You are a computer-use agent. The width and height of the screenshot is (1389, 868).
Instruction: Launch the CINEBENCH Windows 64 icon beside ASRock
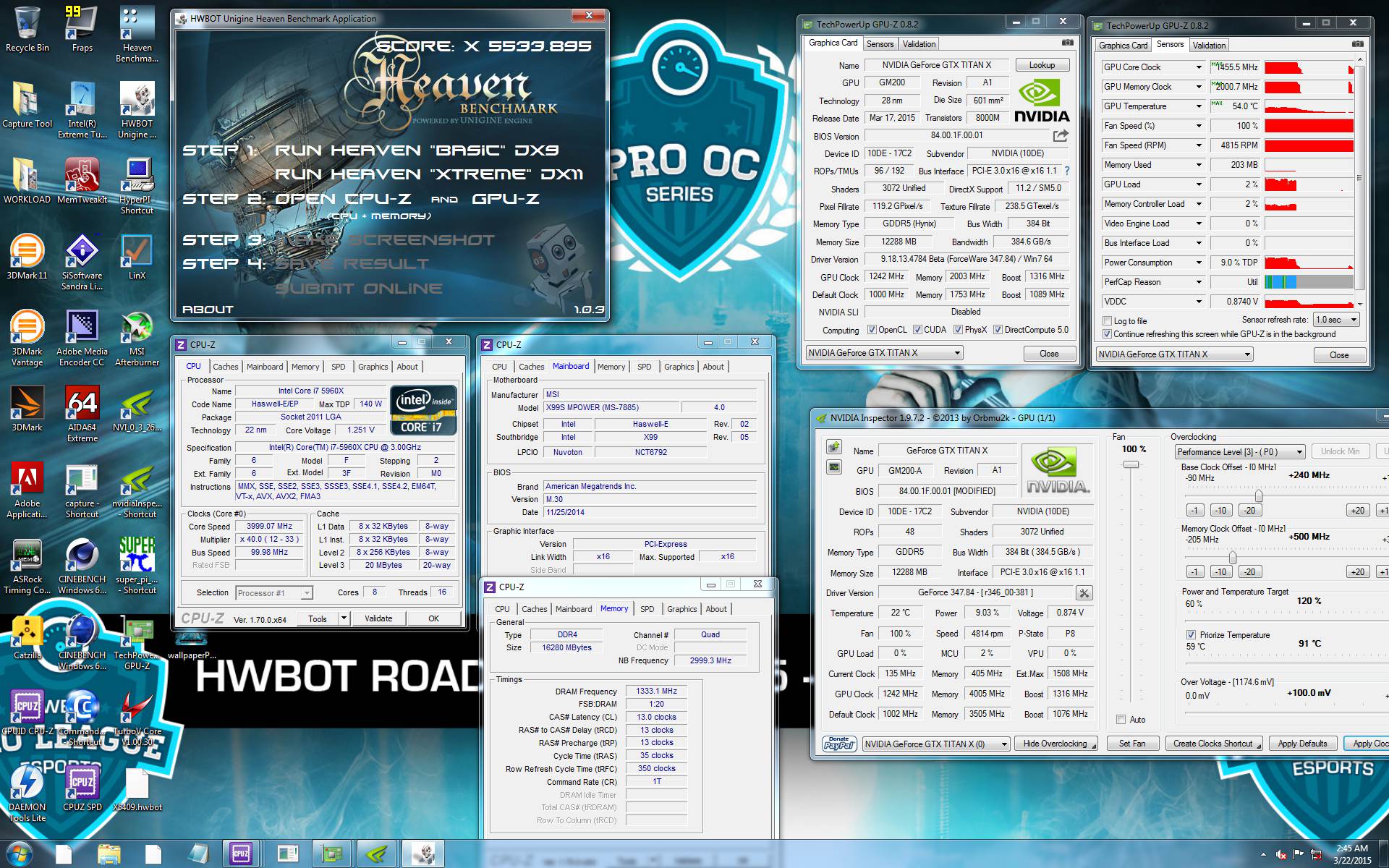pos(82,566)
